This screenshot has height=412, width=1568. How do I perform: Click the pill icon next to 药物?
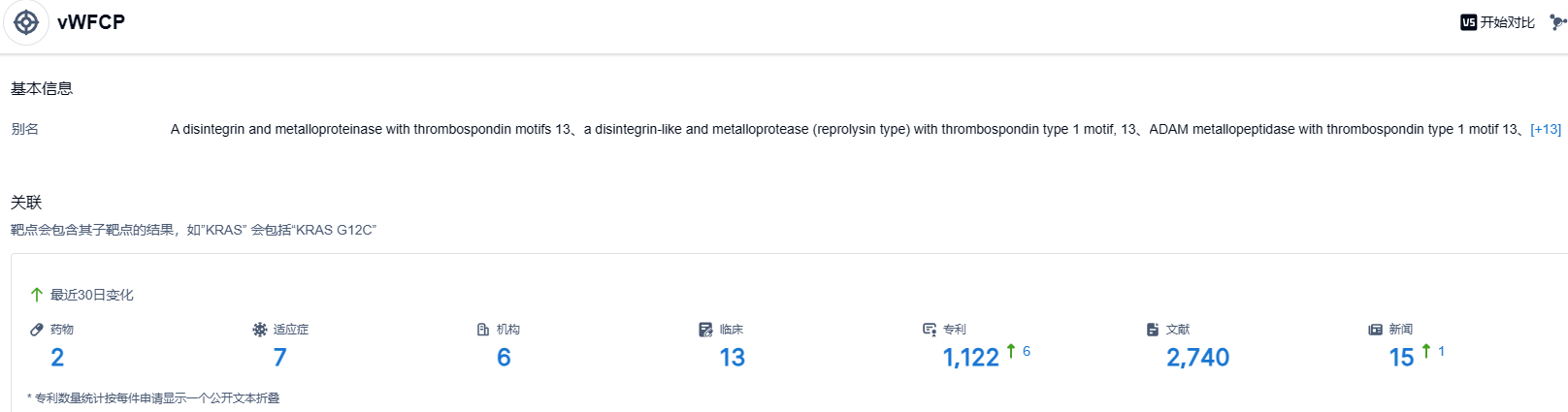click(x=37, y=330)
